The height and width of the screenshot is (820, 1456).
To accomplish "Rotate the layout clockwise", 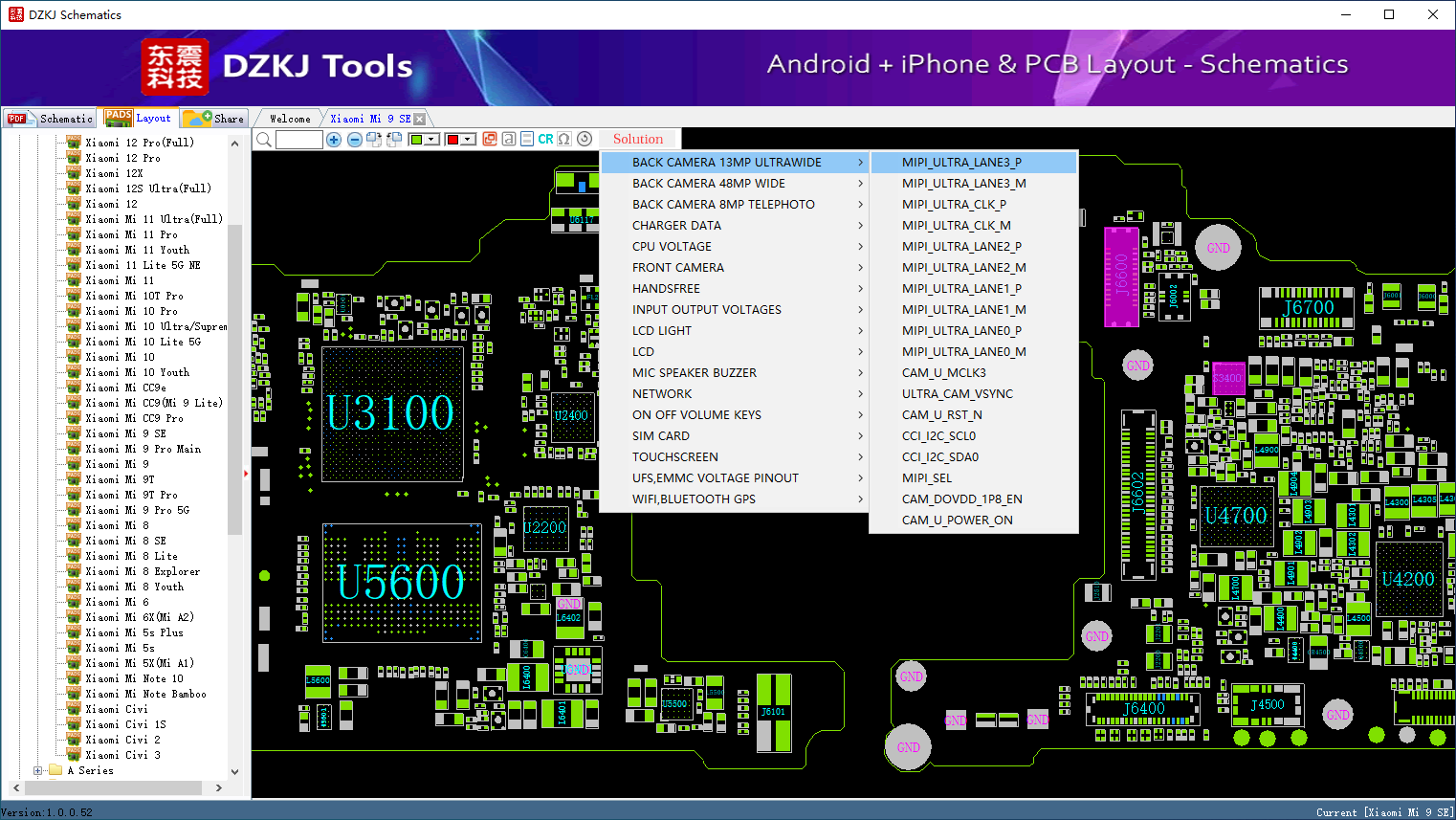I will (x=374, y=140).
